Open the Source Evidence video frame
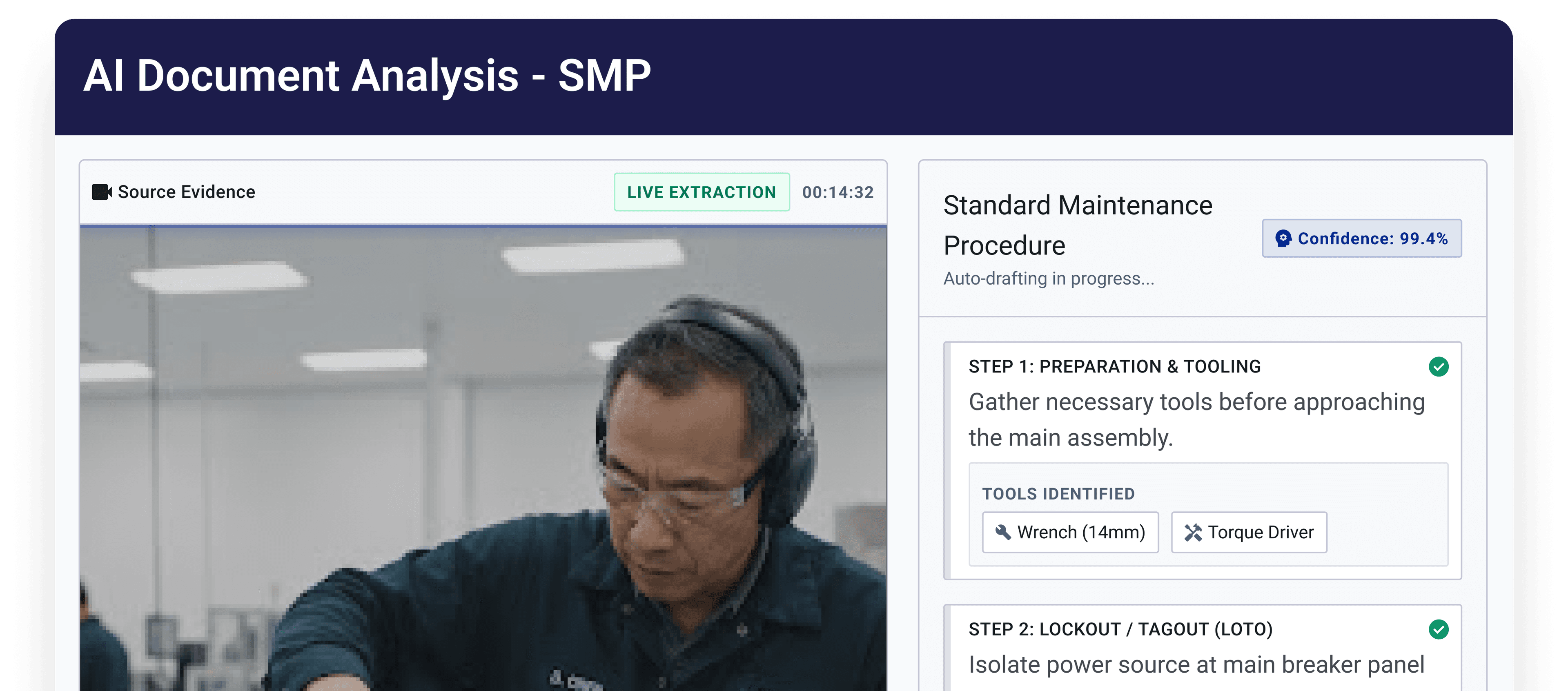This screenshot has height=691, width=1568. point(483,459)
